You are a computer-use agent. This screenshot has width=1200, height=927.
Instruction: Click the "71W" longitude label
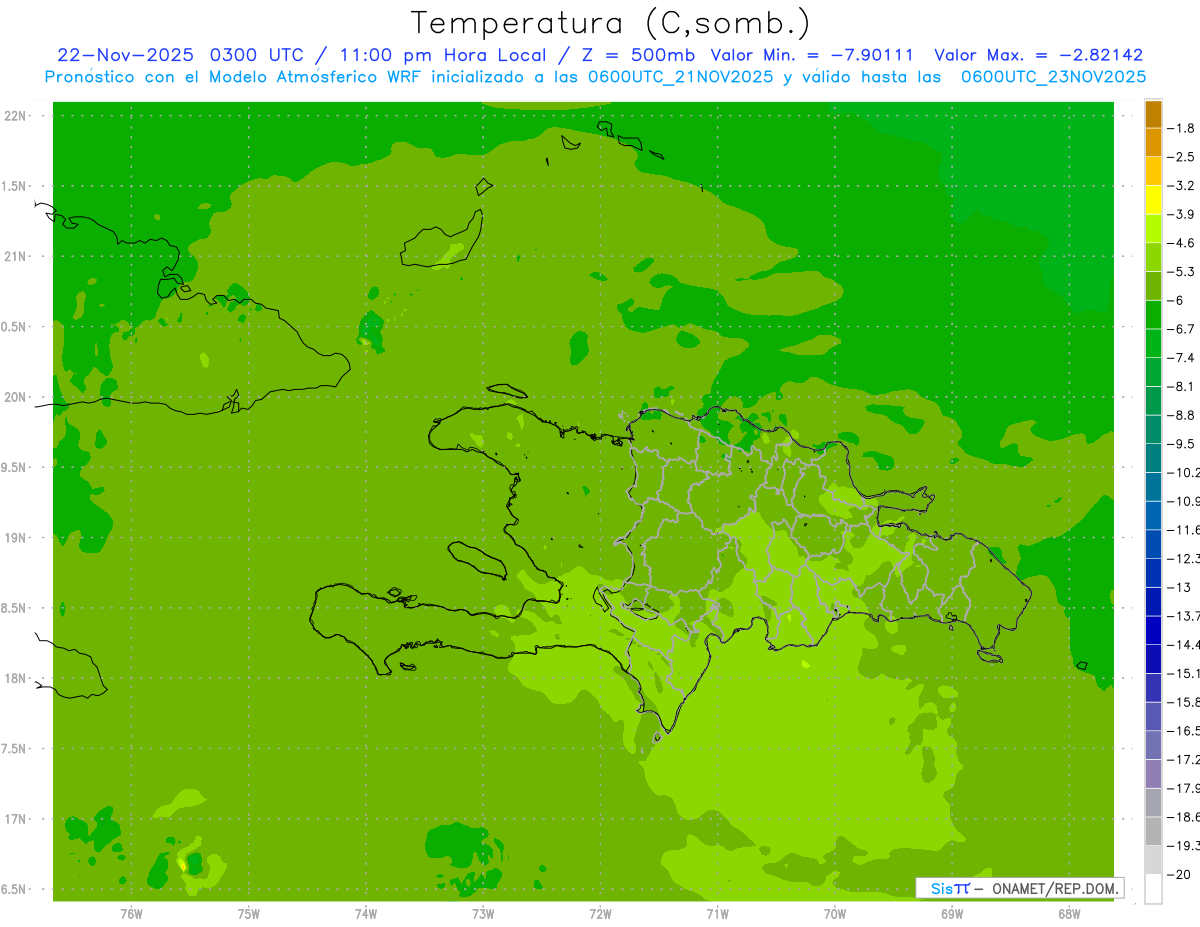coord(717,915)
